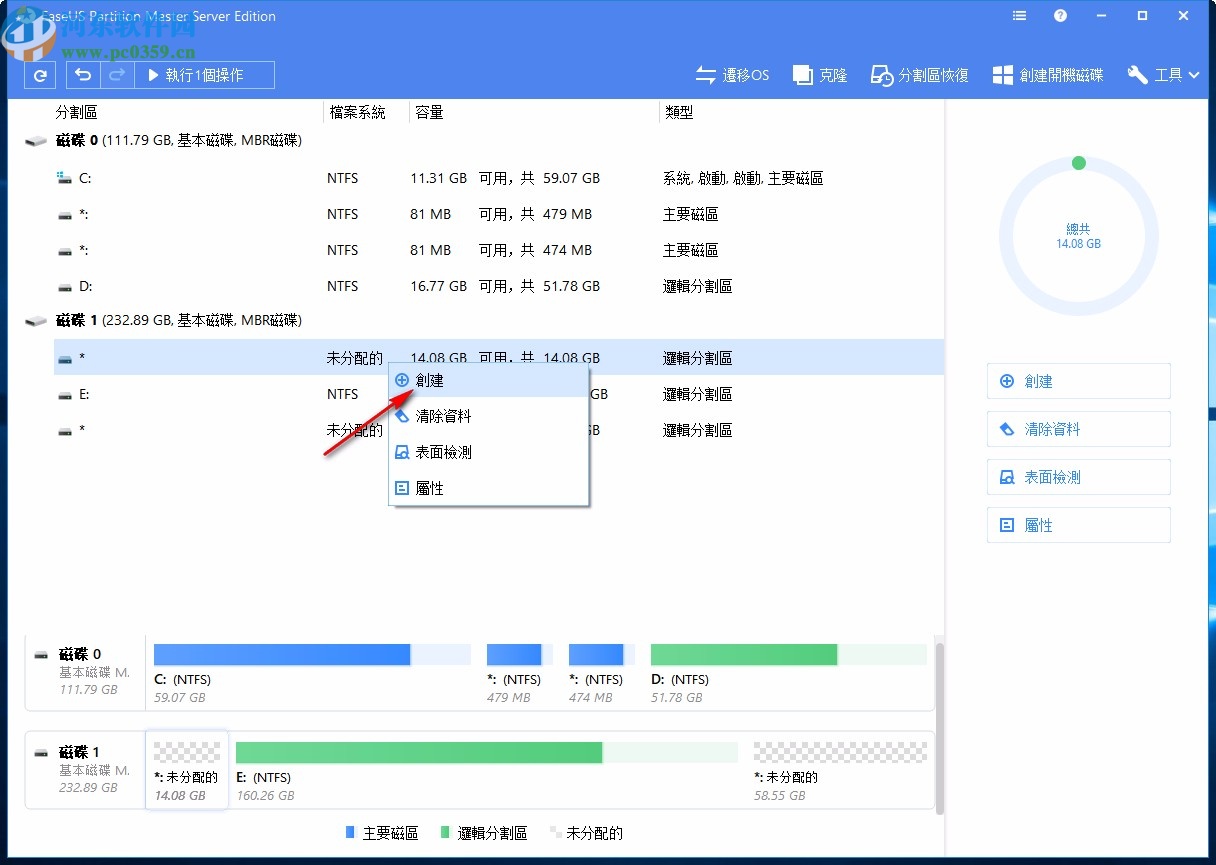Click the 分割區恢復 partition recovery icon

[x=918, y=74]
